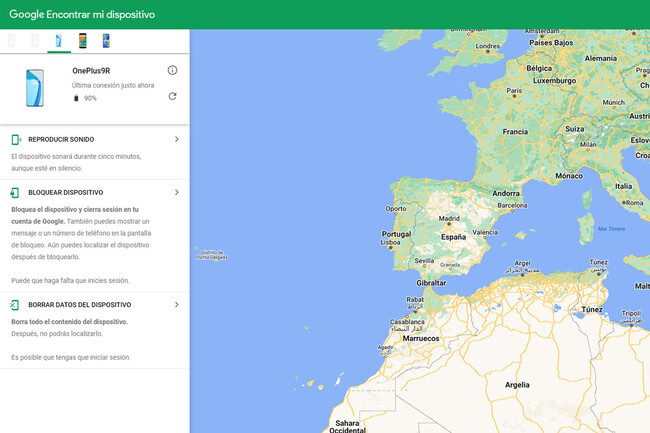Switch to the black phone with orange screen tab
This screenshot has height=433, width=650.
coord(82,41)
